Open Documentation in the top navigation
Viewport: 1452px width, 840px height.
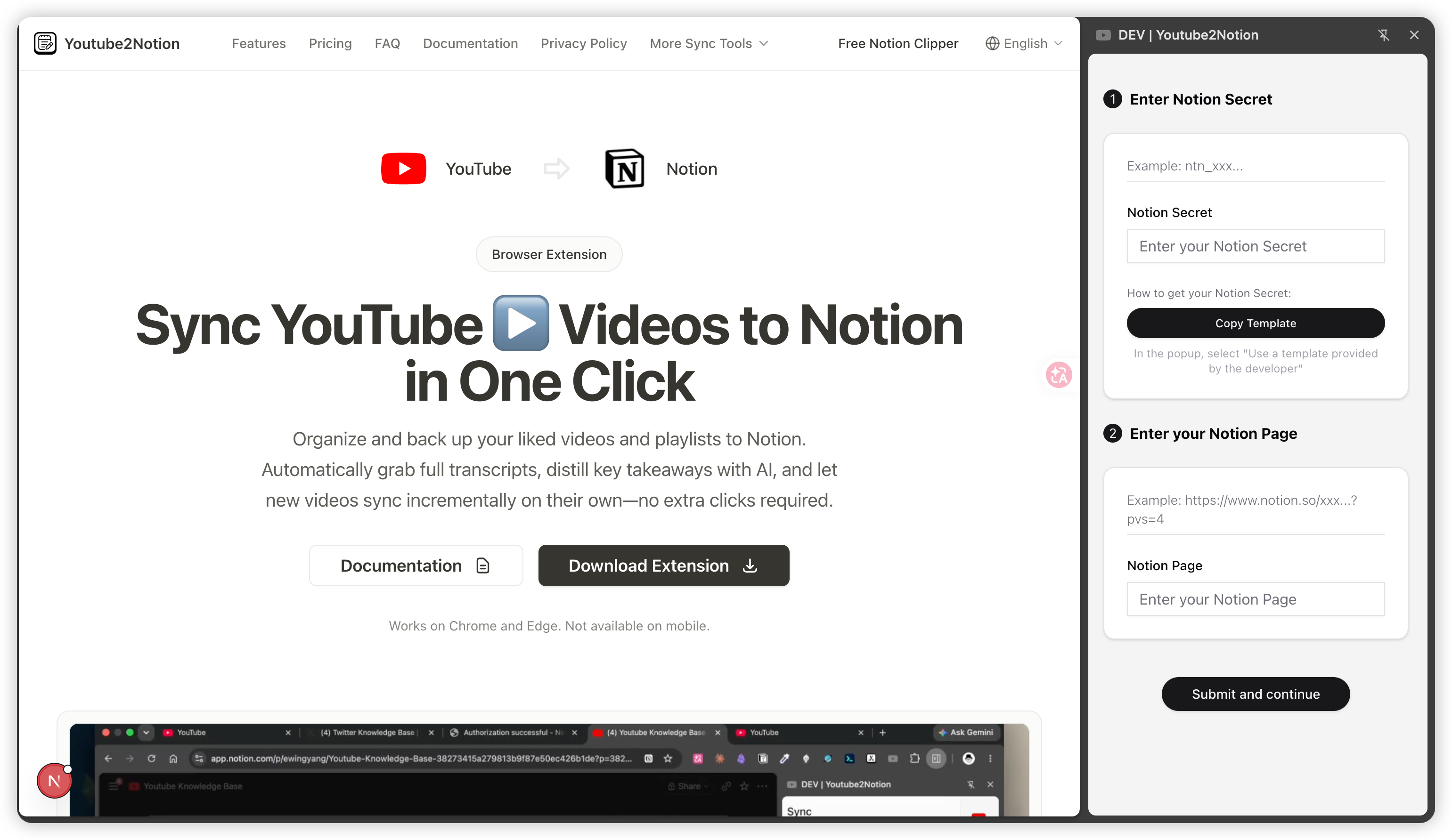(x=470, y=43)
